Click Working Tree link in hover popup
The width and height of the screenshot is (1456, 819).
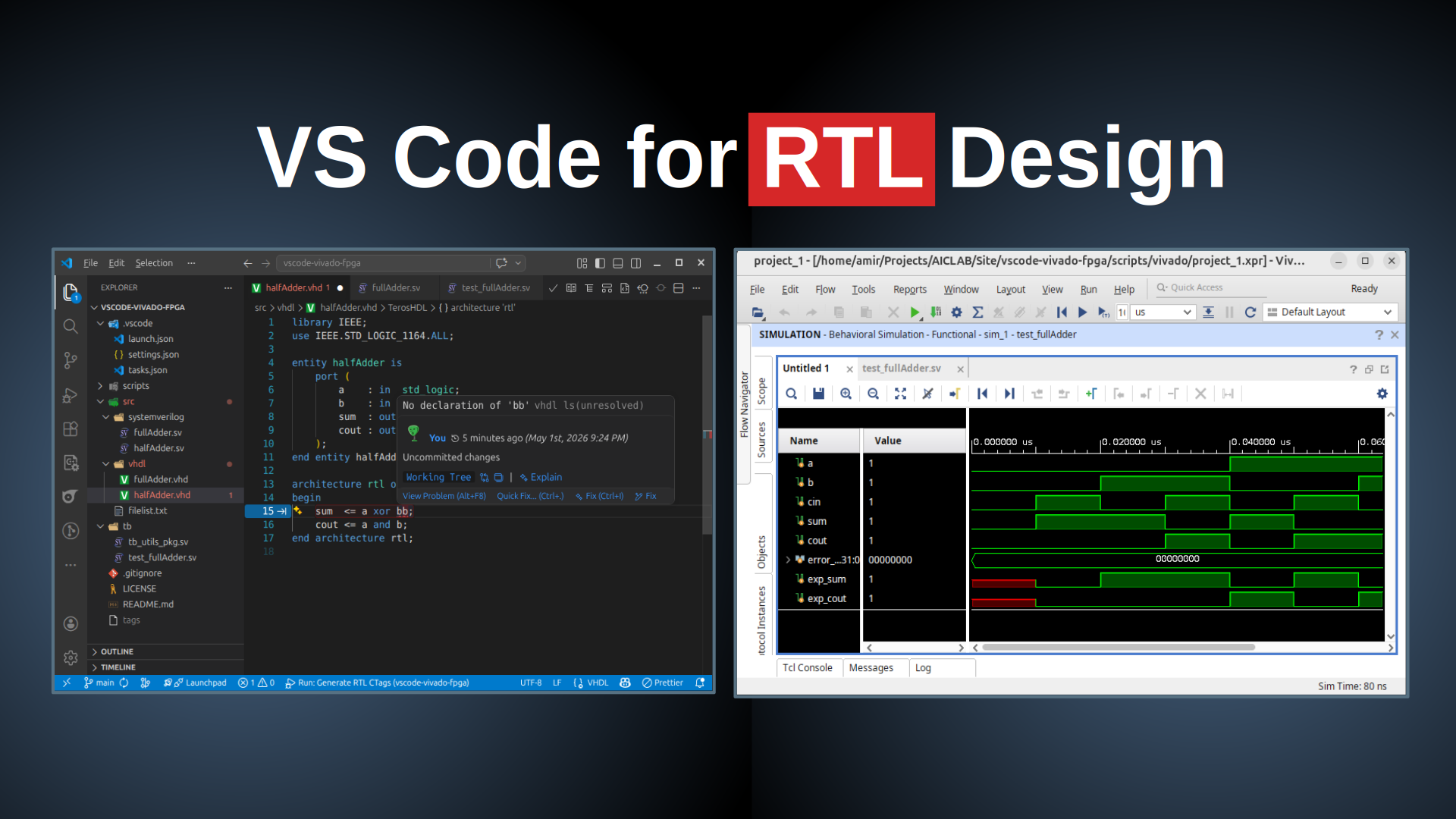coord(438,477)
